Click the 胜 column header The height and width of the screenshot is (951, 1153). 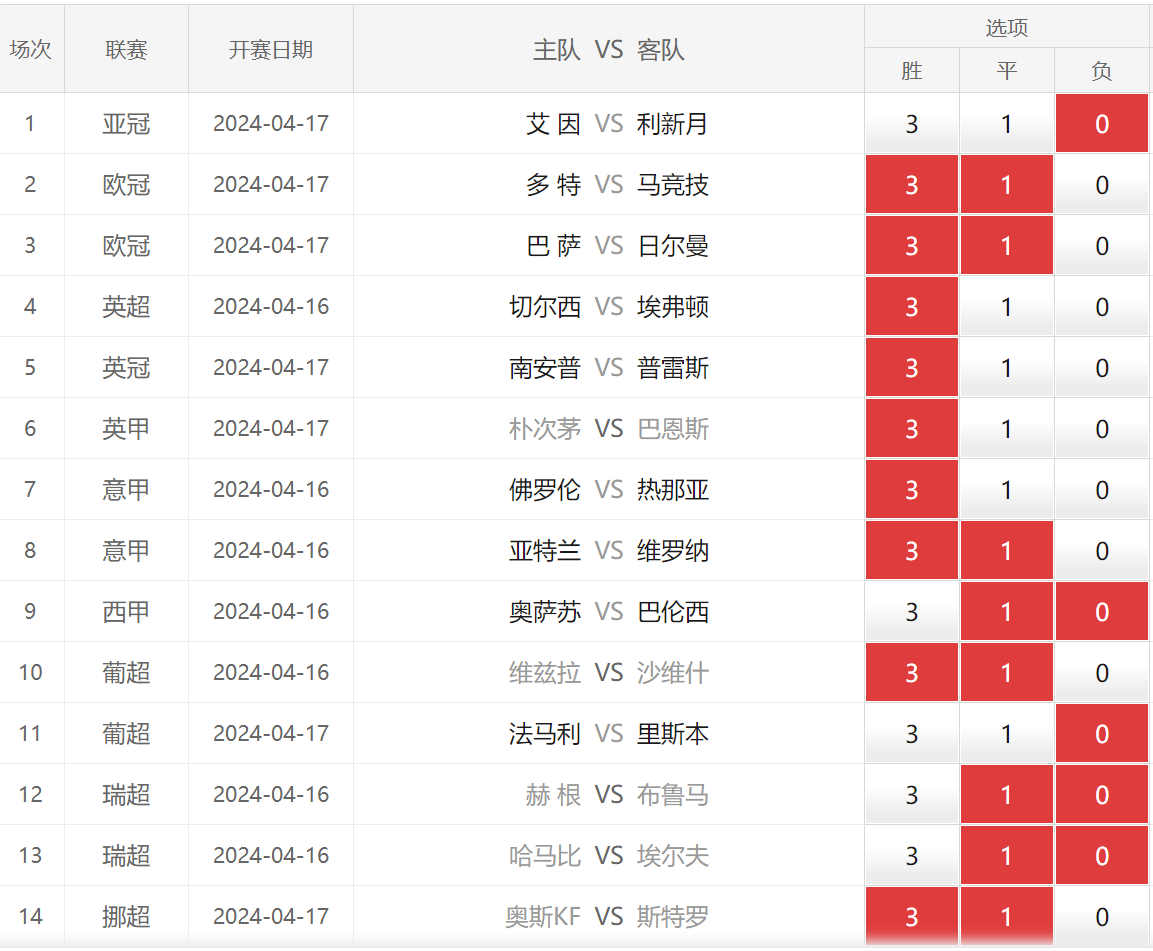[912, 71]
